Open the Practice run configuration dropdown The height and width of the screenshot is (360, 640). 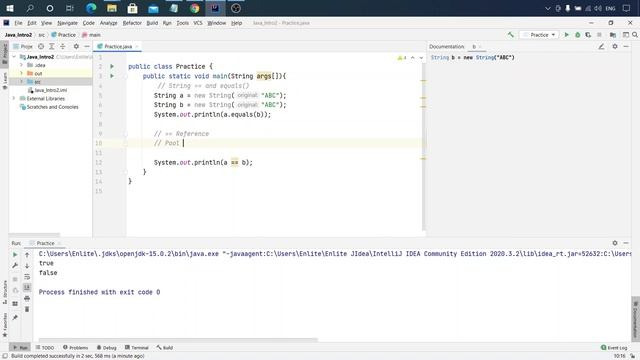[x=539, y=35]
